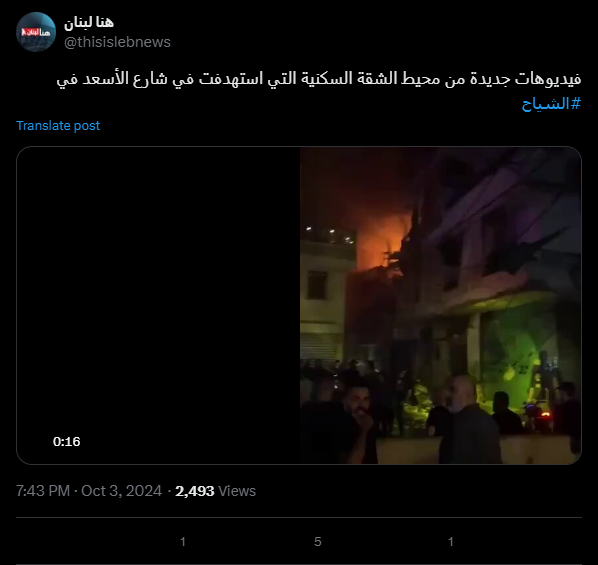The height and width of the screenshot is (565, 598).
Task: Click the reply count 1
Action: (183, 541)
